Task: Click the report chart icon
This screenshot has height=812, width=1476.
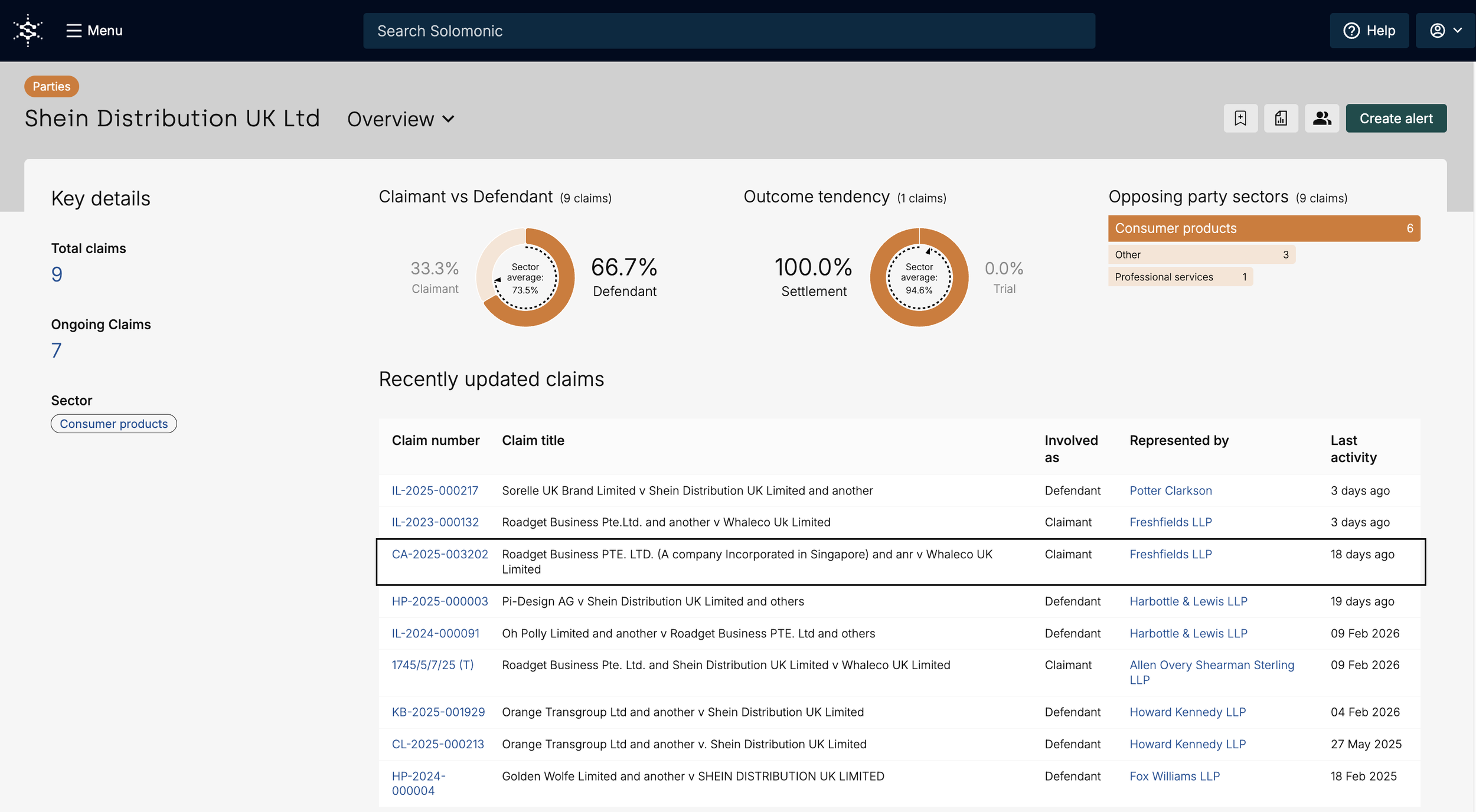Action: click(x=1281, y=119)
